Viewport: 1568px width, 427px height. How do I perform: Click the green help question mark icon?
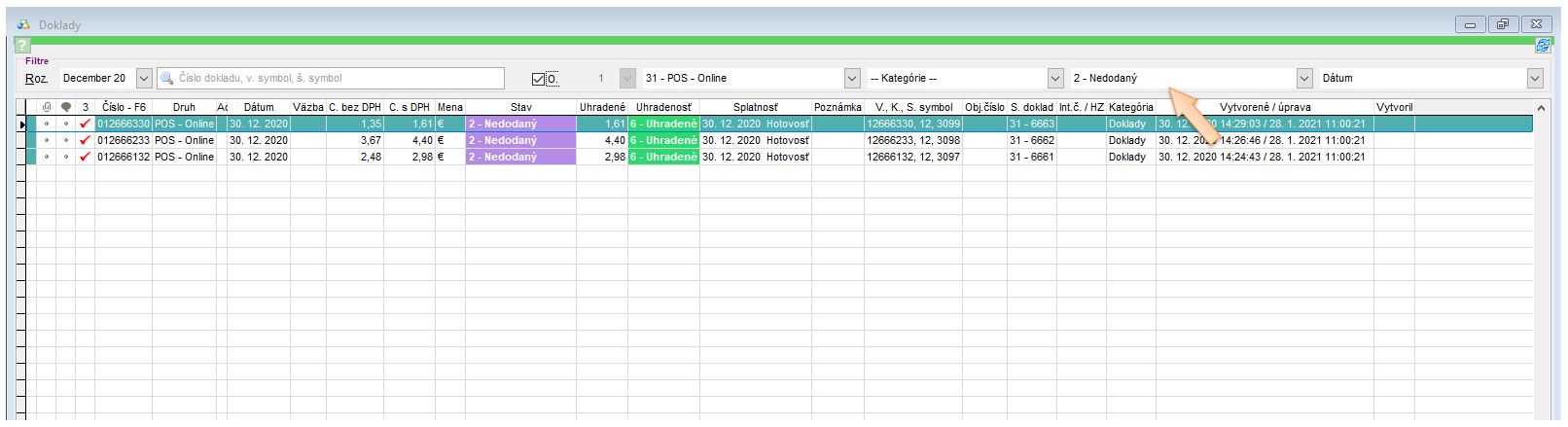point(22,46)
